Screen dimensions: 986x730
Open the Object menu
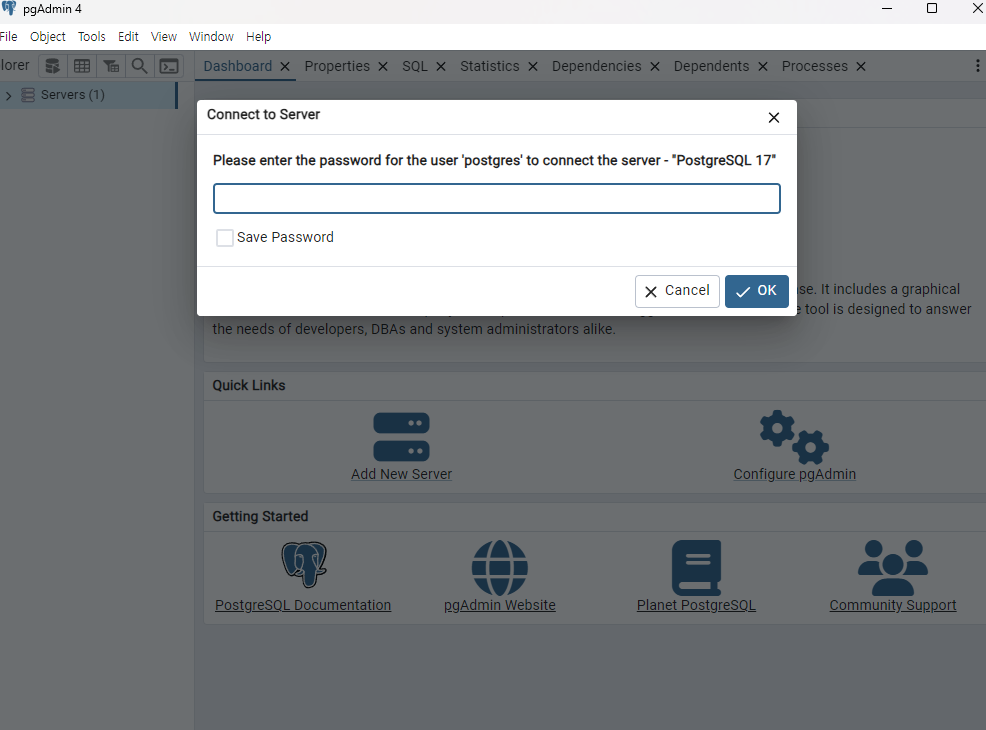tap(48, 36)
